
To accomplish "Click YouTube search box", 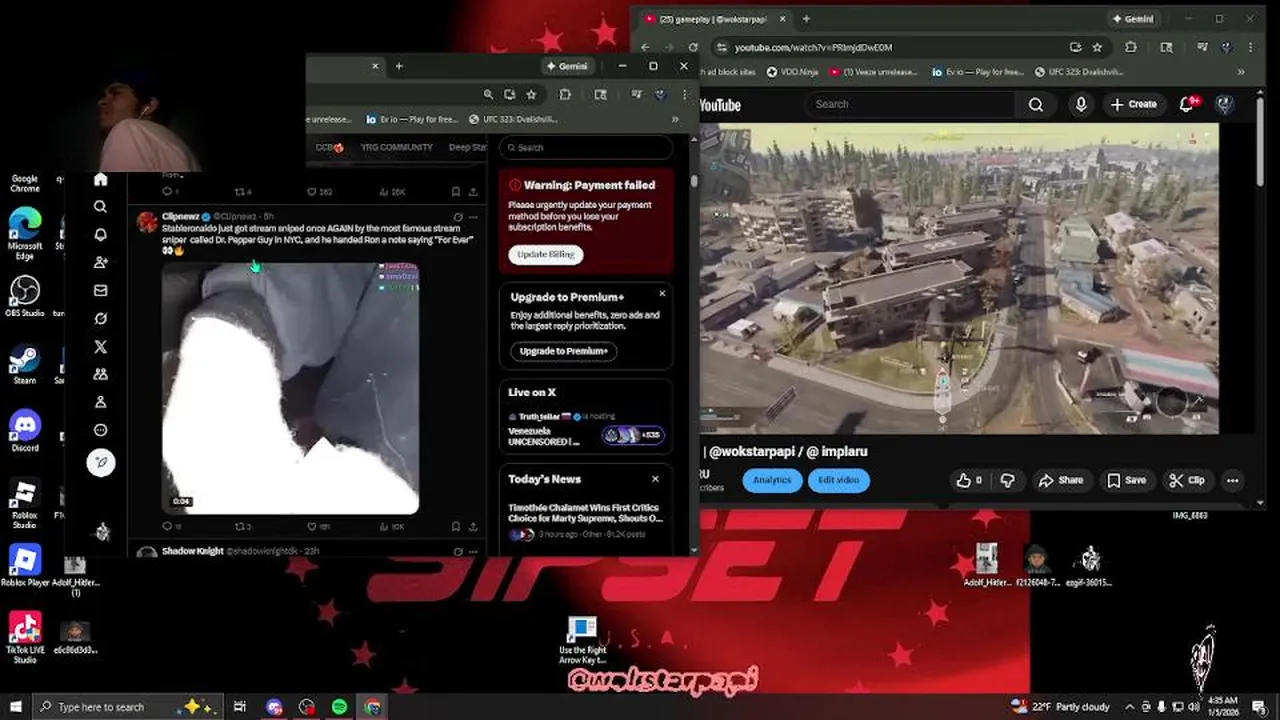I will [909, 104].
